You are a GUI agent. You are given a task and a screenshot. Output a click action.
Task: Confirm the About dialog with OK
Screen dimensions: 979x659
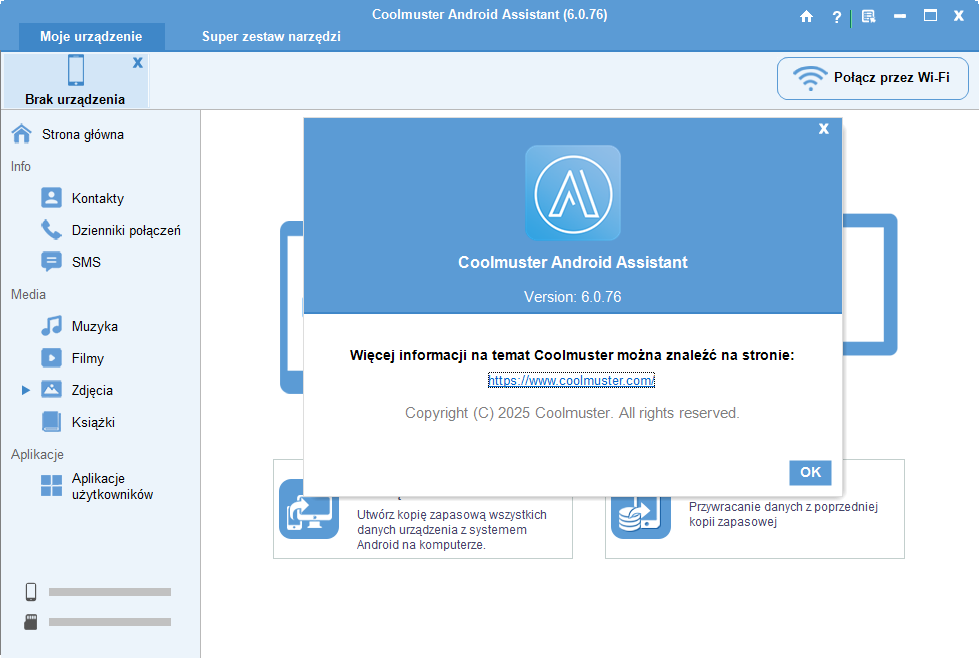810,472
